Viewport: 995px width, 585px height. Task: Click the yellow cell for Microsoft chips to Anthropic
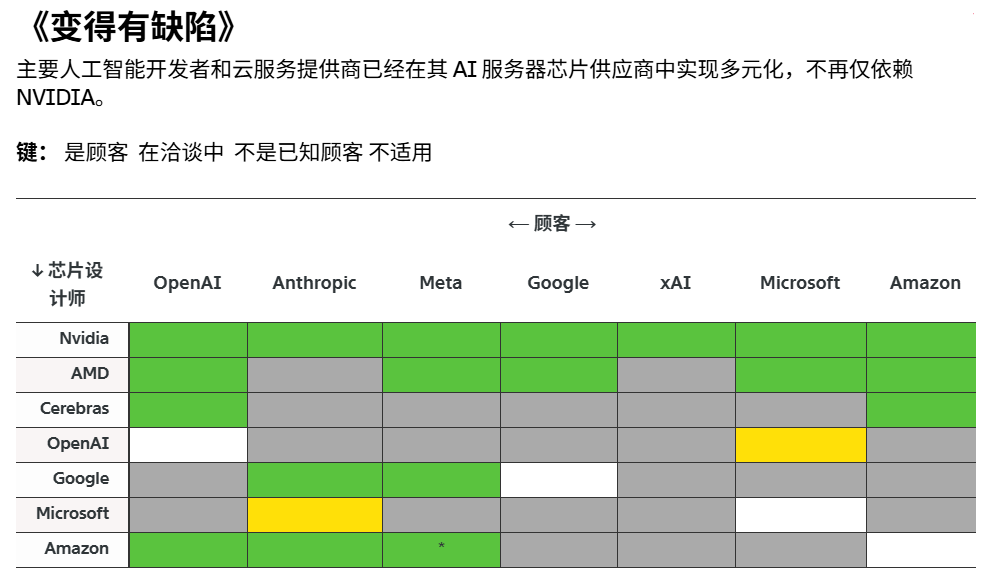point(315,514)
